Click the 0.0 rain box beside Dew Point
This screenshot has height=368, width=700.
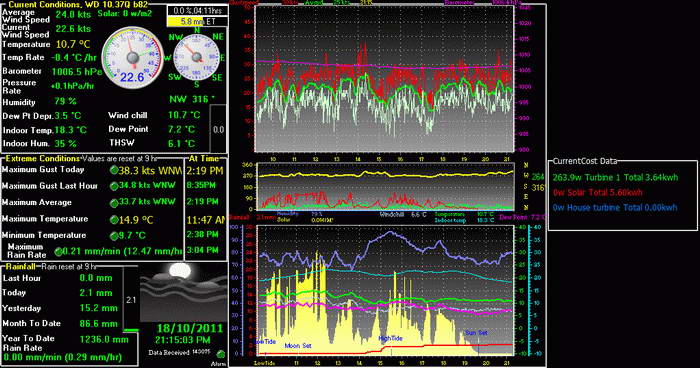(x=218, y=129)
